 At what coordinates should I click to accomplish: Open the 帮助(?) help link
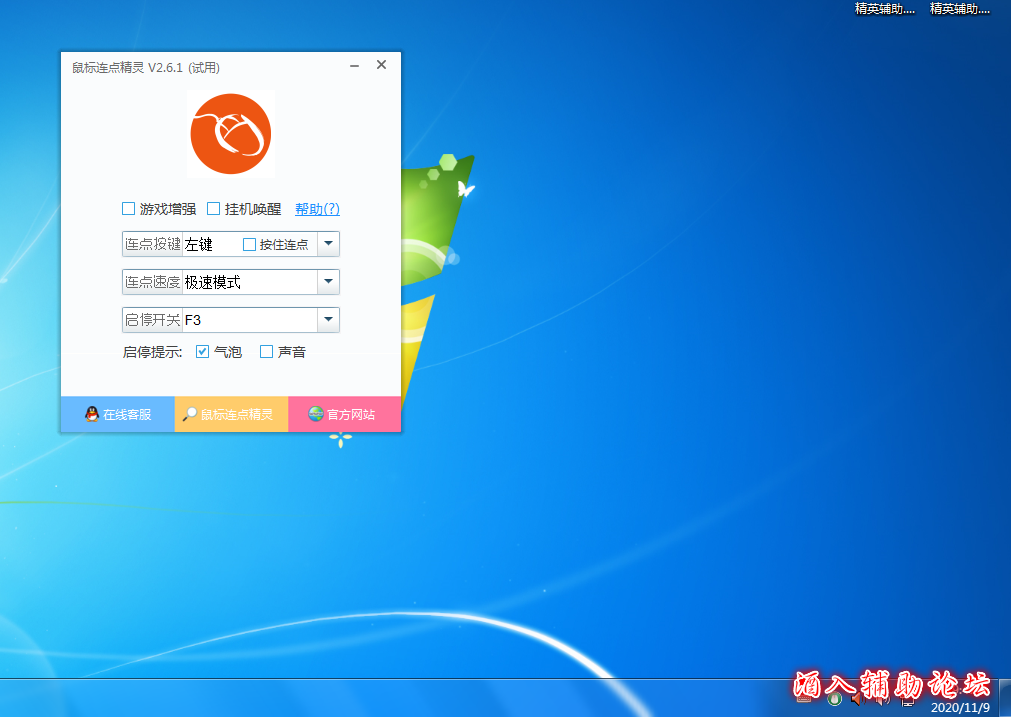[317, 209]
